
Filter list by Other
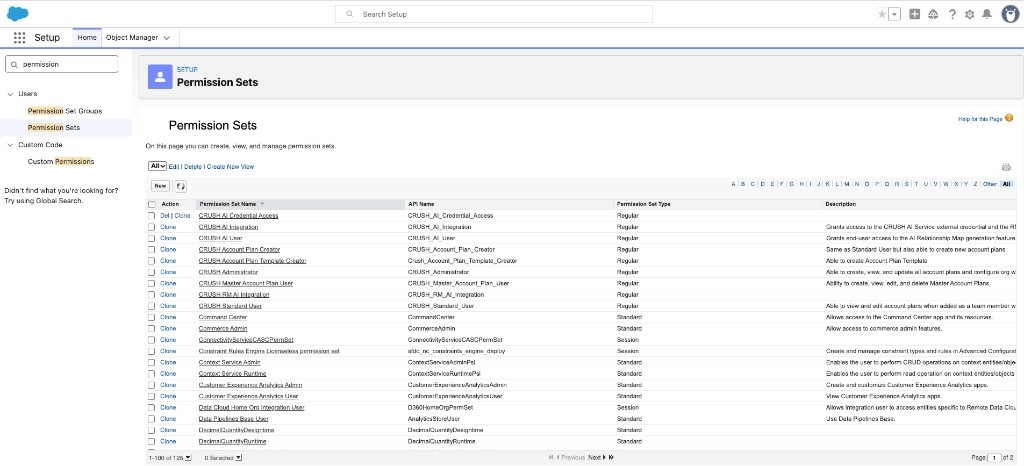tap(990, 184)
